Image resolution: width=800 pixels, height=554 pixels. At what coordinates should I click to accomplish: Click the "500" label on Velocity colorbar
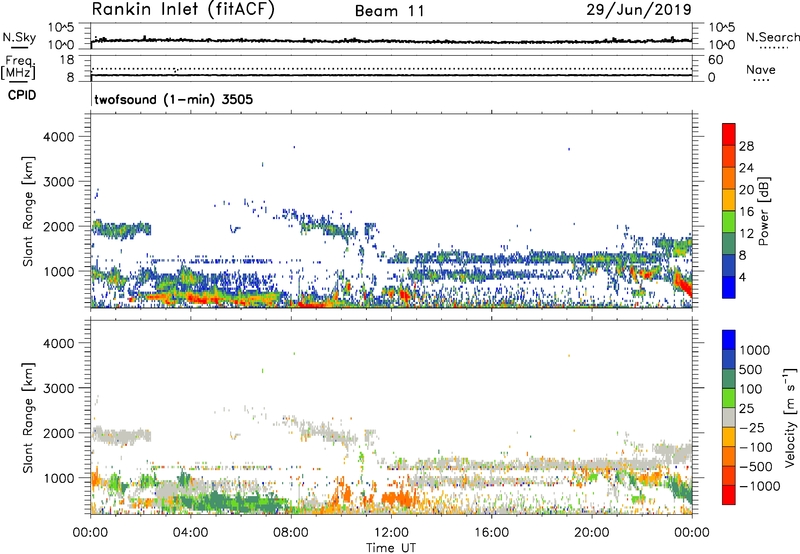click(753, 370)
